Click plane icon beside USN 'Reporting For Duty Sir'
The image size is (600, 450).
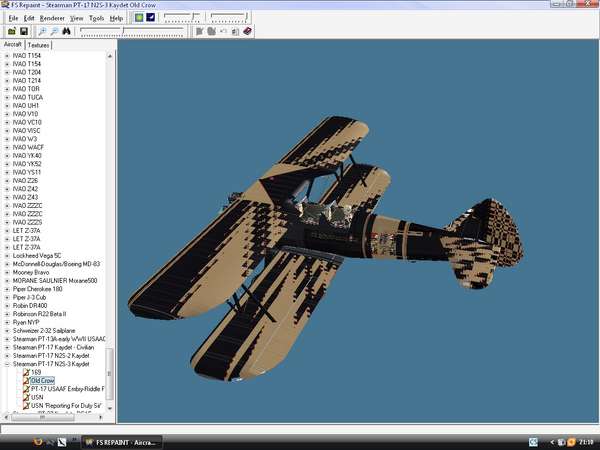click(x=26, y=405)
